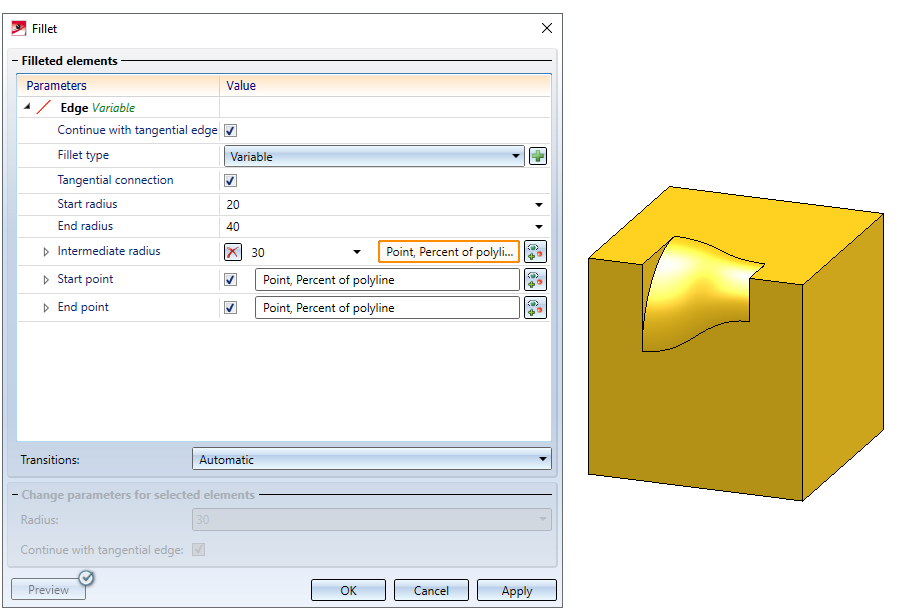Close the Fillet dialog
The image size is (900, 615).
tap(547, 28)
